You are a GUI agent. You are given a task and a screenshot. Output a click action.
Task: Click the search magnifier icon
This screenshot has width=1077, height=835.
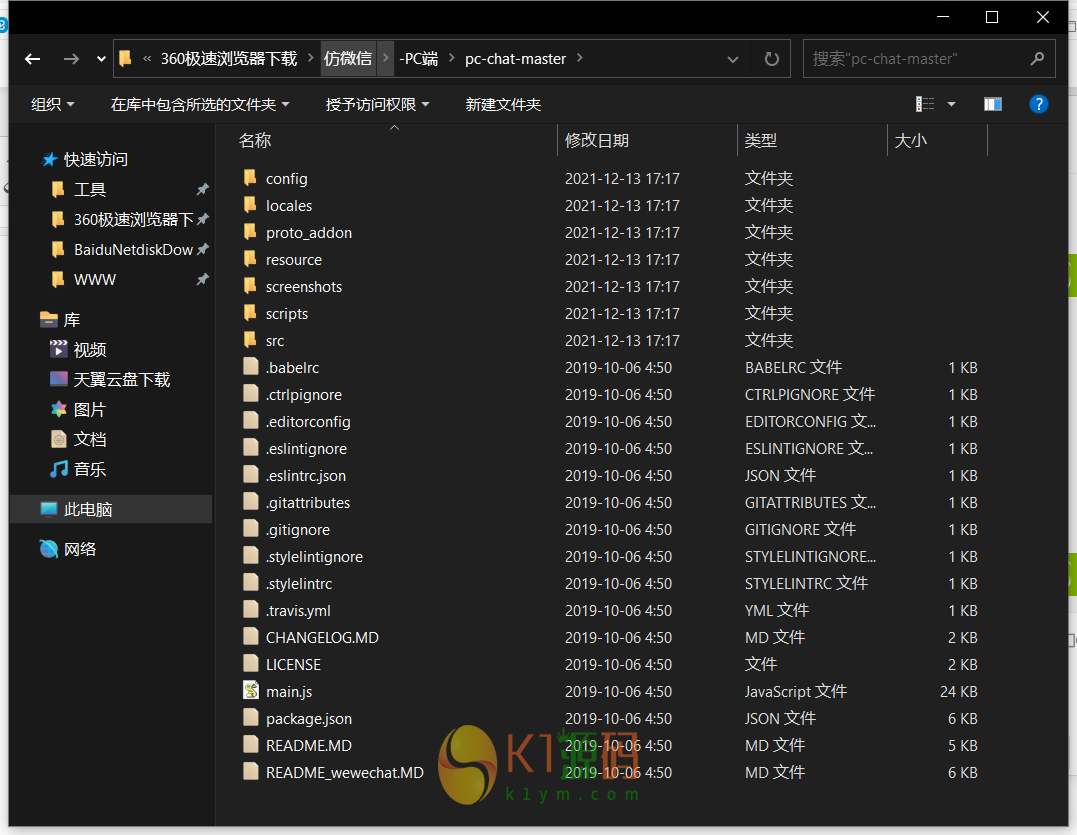click(x=1037, y=59)
